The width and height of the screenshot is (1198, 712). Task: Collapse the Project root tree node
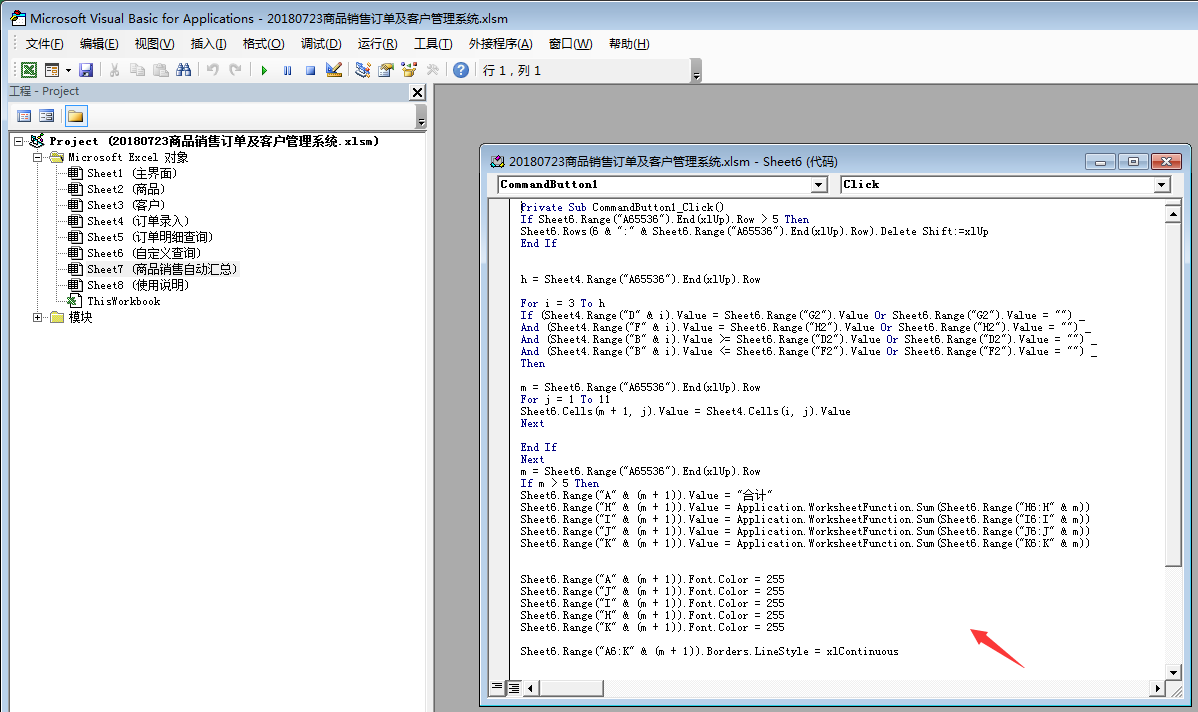[x=18, y=141]
